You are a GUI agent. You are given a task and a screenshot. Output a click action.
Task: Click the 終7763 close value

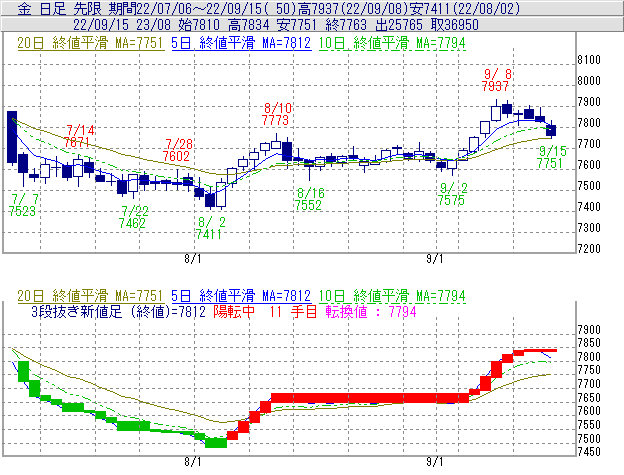point(346,25)
